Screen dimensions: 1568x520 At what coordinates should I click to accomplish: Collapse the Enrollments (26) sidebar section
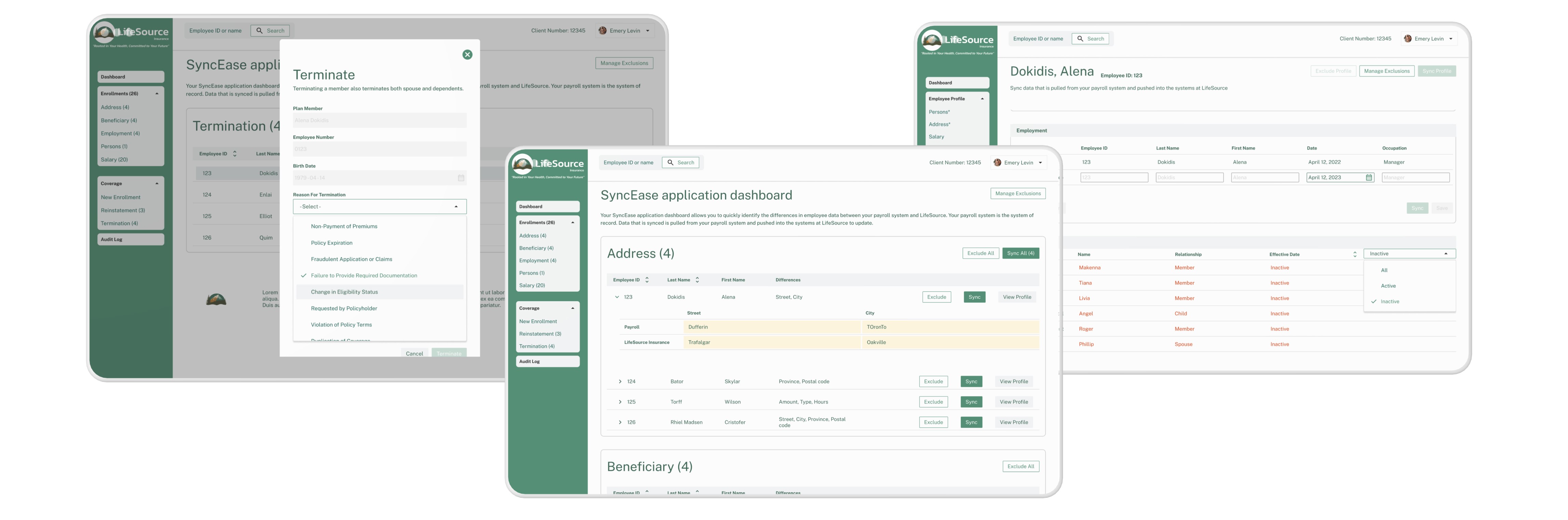click(x=572, y=223)
